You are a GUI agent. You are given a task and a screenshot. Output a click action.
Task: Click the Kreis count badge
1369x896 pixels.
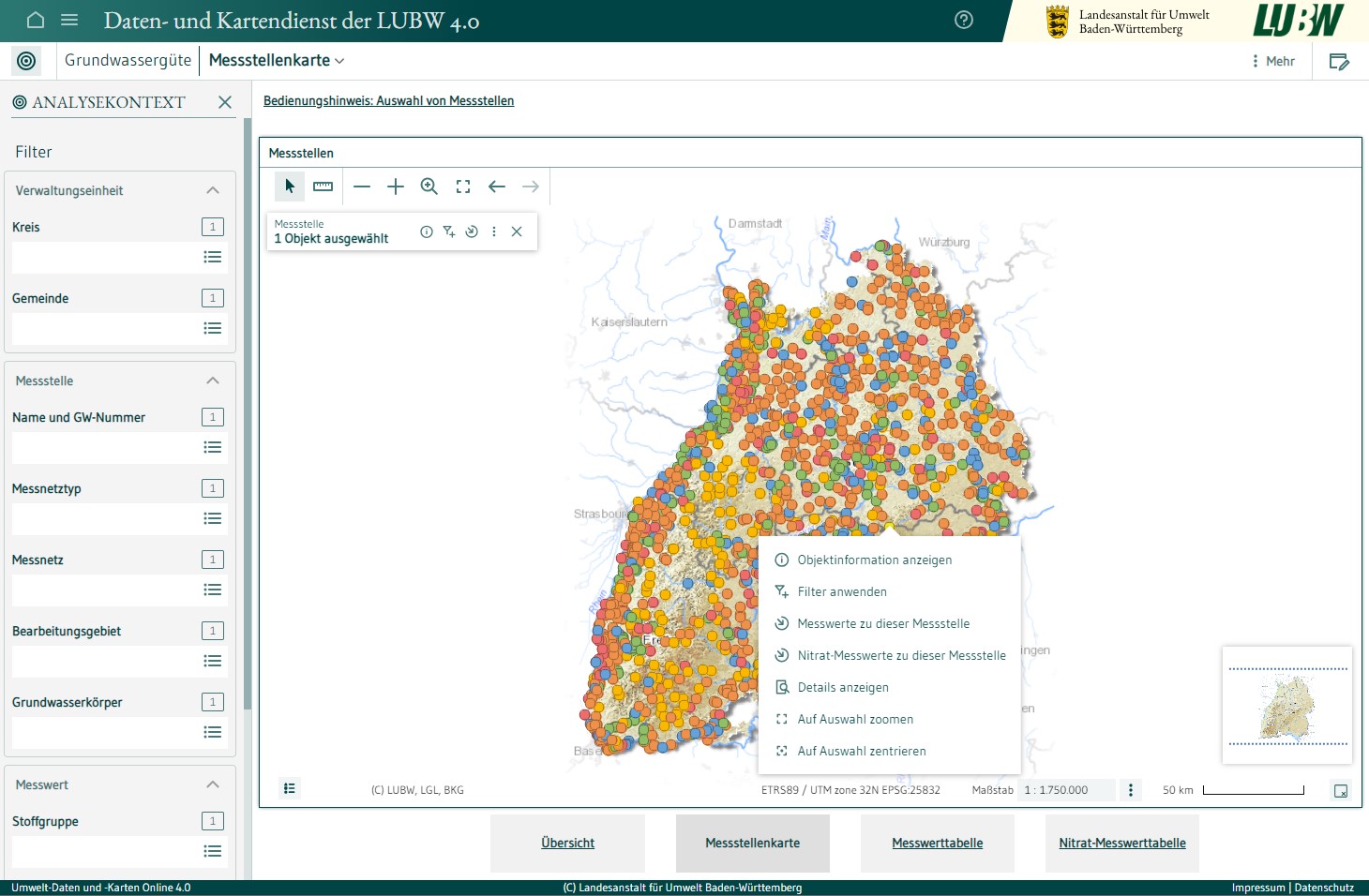(x=213, y=227)
